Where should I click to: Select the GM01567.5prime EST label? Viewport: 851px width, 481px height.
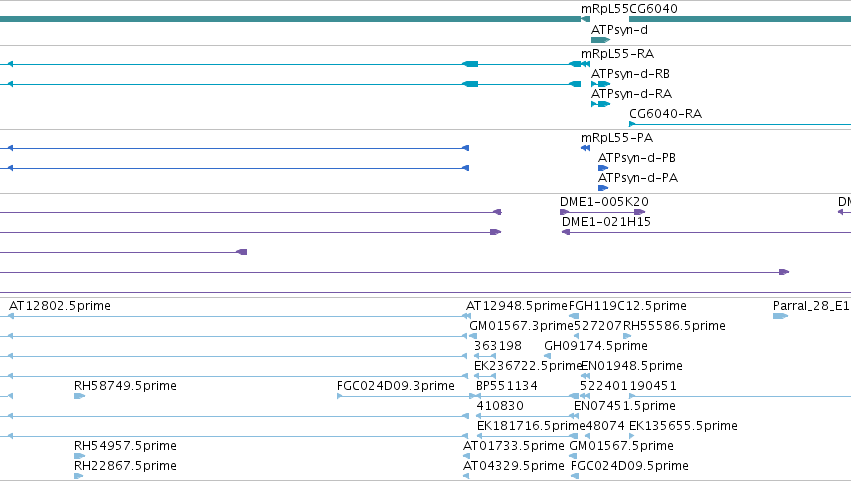click(x=621, y=446)
